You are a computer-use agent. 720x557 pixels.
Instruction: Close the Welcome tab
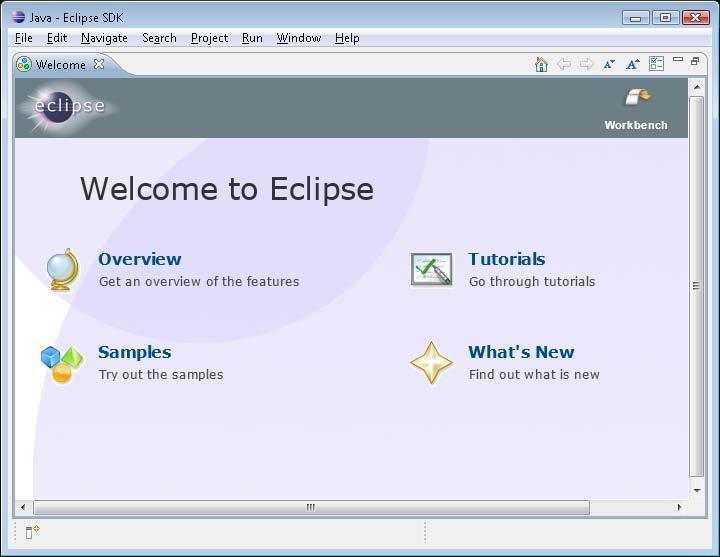(x=99, y=64)
